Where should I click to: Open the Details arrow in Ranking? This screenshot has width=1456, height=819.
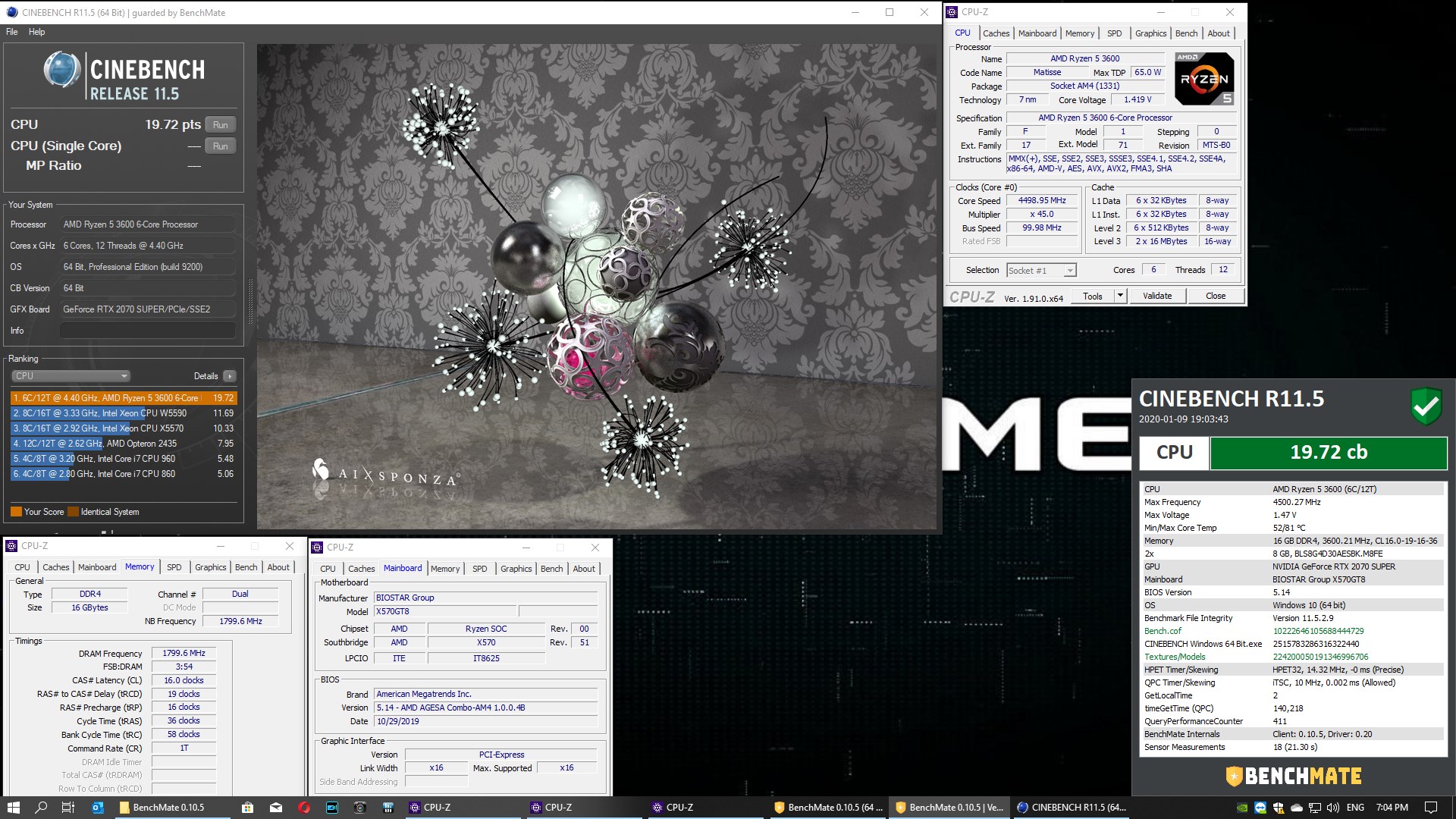(x=230, y=376)
